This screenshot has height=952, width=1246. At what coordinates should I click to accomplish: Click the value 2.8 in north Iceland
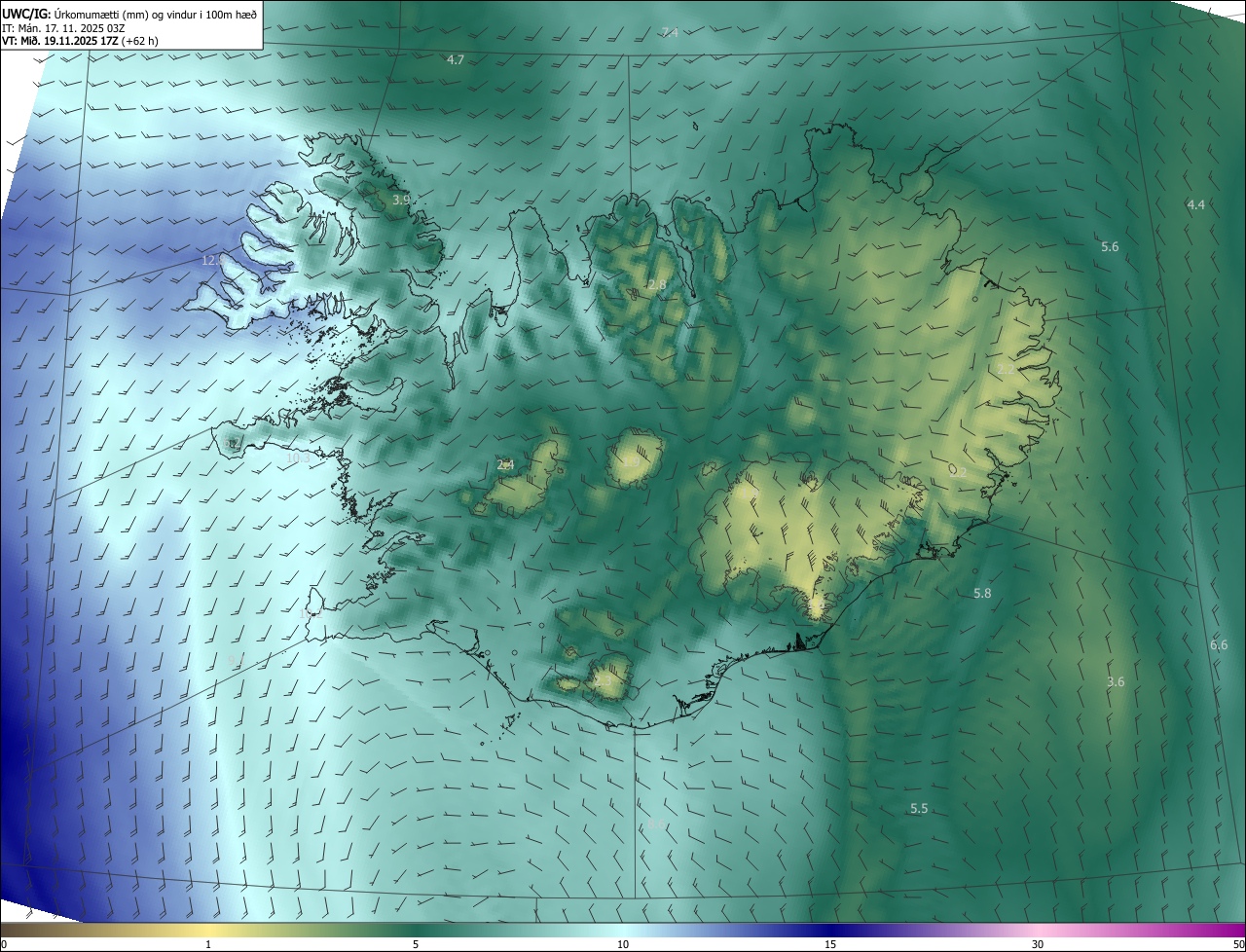point(657,285)
